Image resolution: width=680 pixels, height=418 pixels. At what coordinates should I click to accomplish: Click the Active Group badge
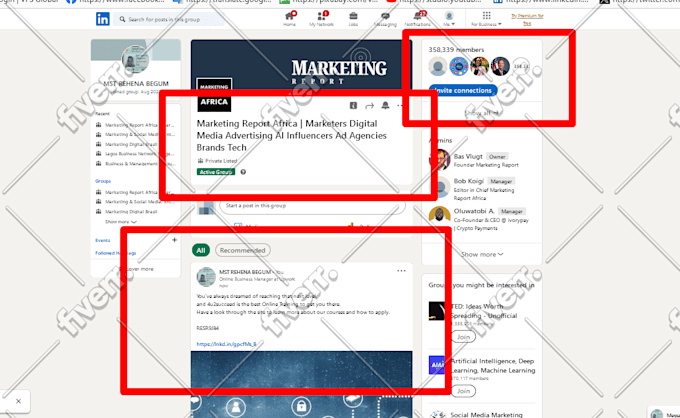(216, 172)
